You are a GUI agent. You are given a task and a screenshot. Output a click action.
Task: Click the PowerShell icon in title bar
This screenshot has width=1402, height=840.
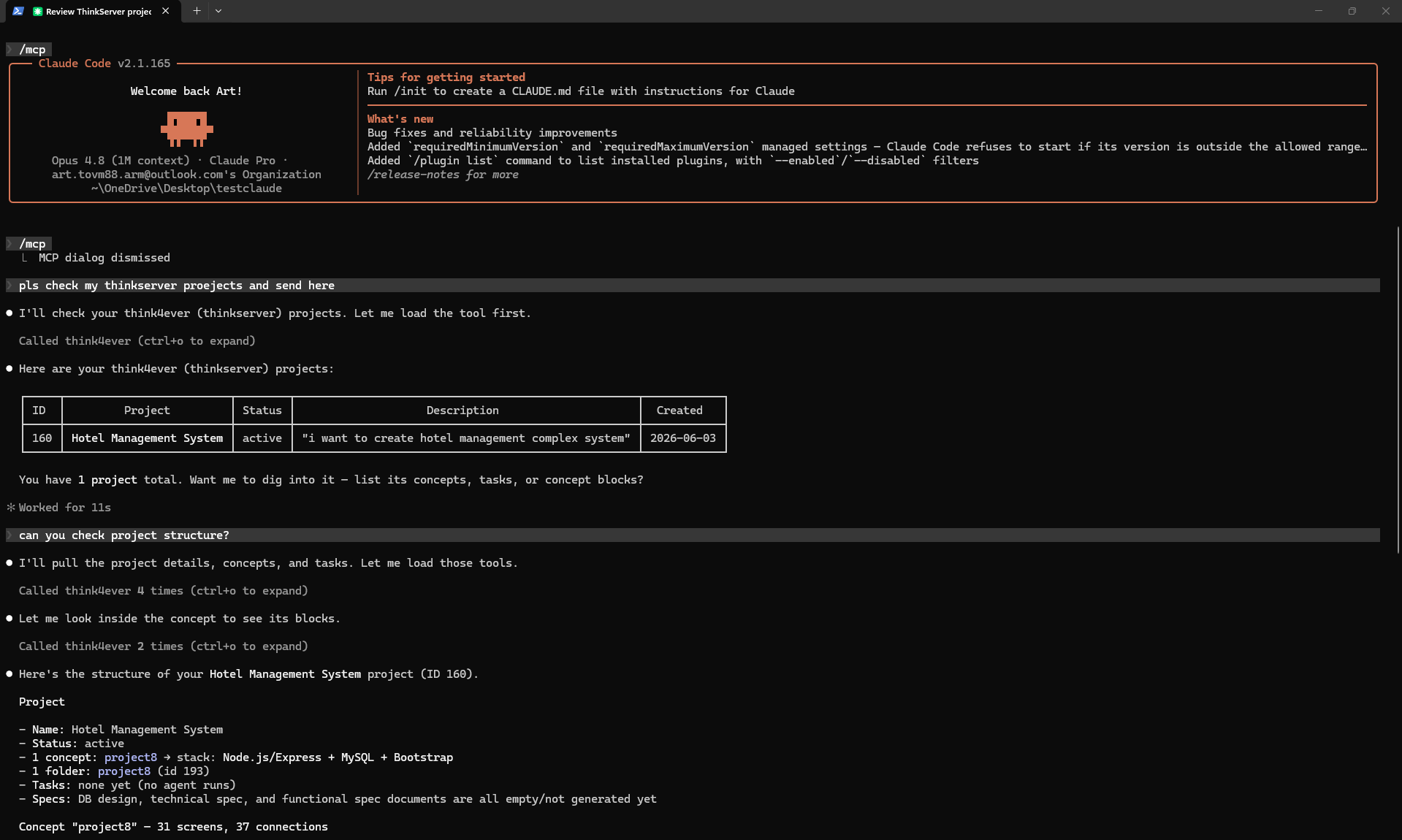click(18, 11)
